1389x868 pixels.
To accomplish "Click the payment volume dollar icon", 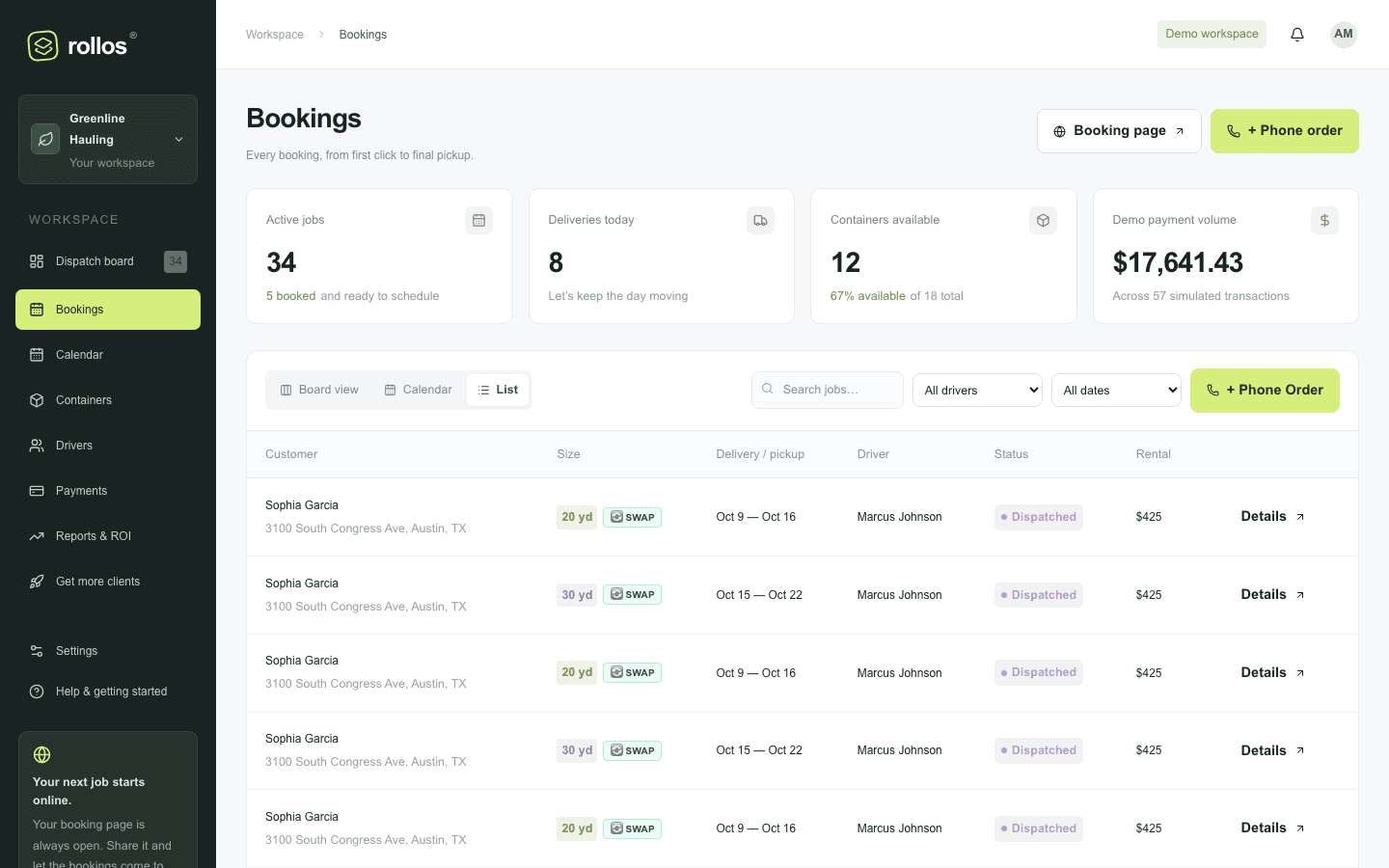I will tap(1324, 220).
